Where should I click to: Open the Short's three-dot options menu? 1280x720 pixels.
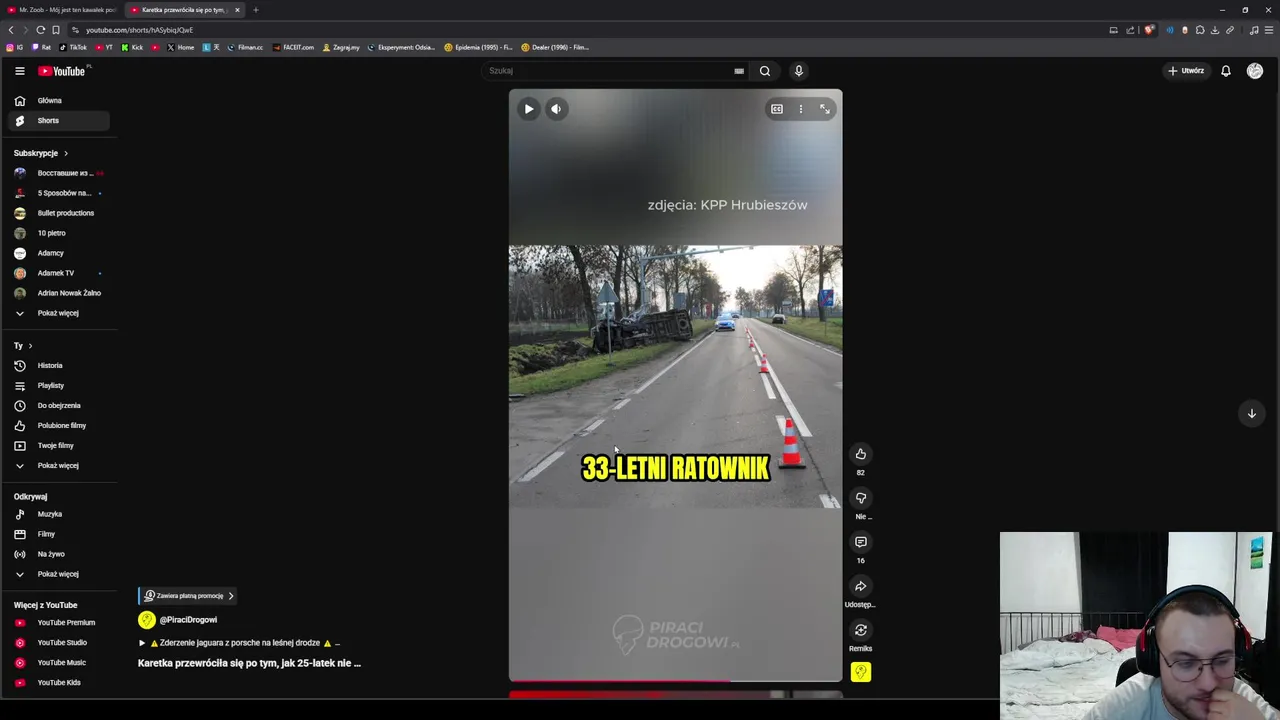pos(801,109)
